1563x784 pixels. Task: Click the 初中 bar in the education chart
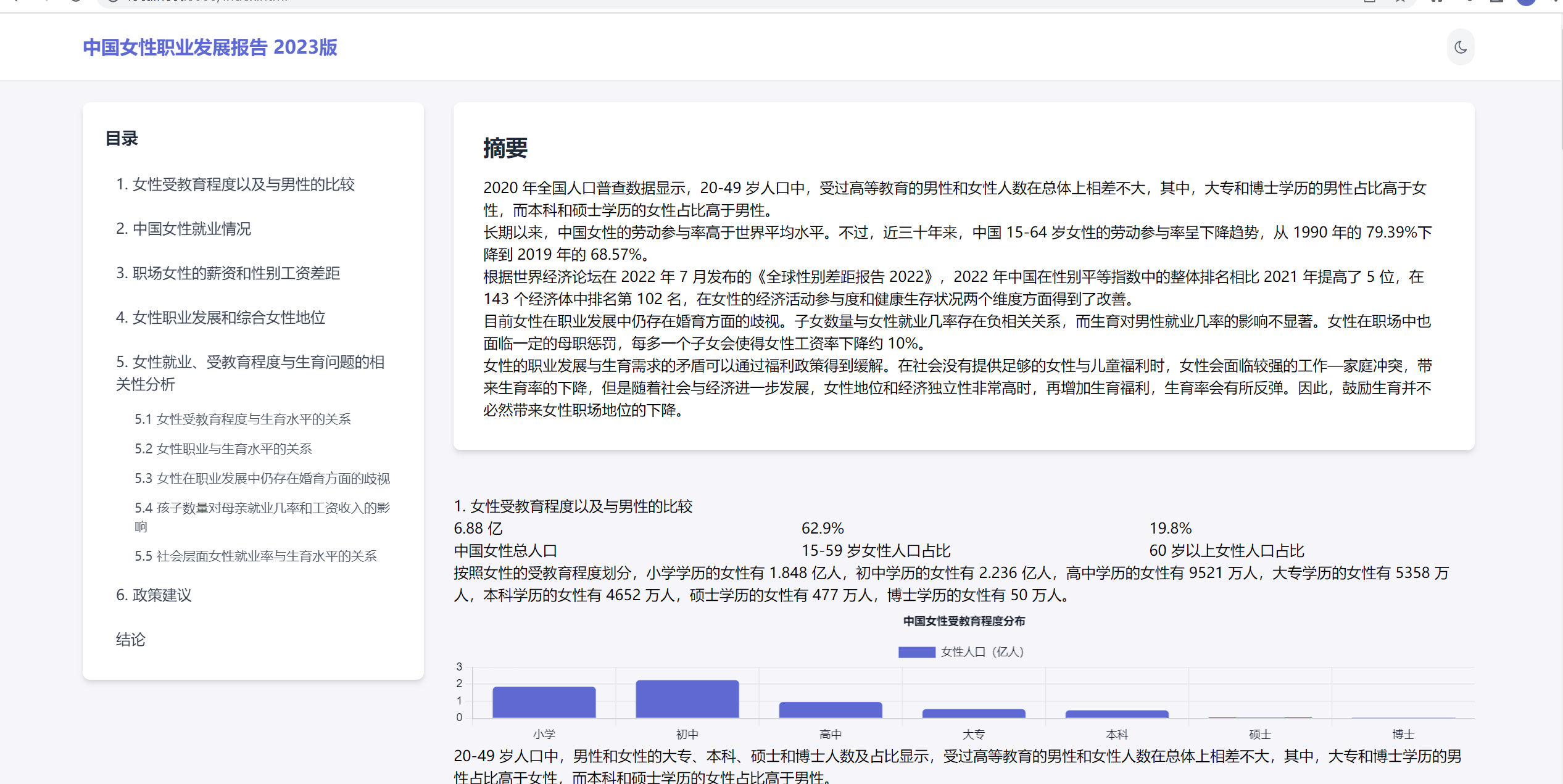click(687, 699)
